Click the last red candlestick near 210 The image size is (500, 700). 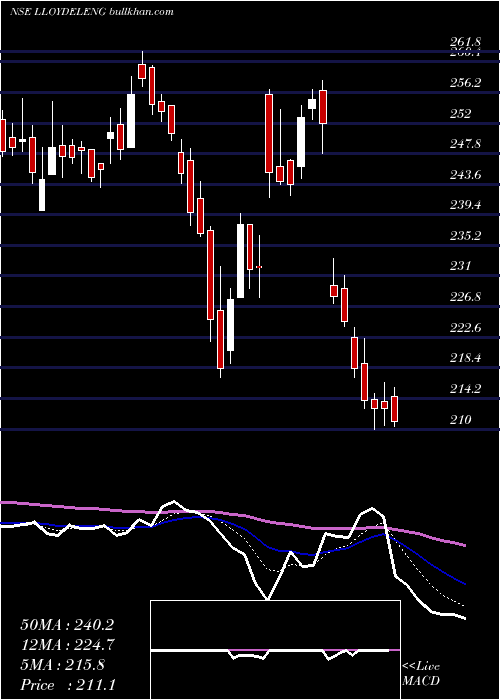click(394, 409)
